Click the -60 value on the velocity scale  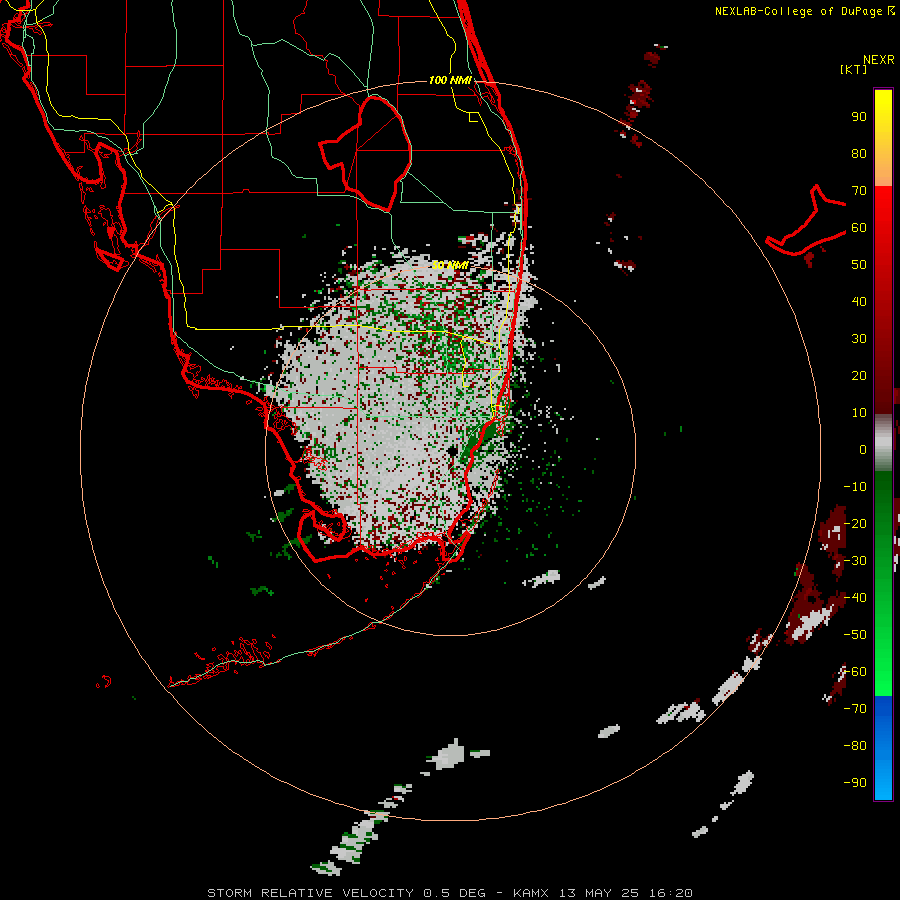(x=855, y=672)
